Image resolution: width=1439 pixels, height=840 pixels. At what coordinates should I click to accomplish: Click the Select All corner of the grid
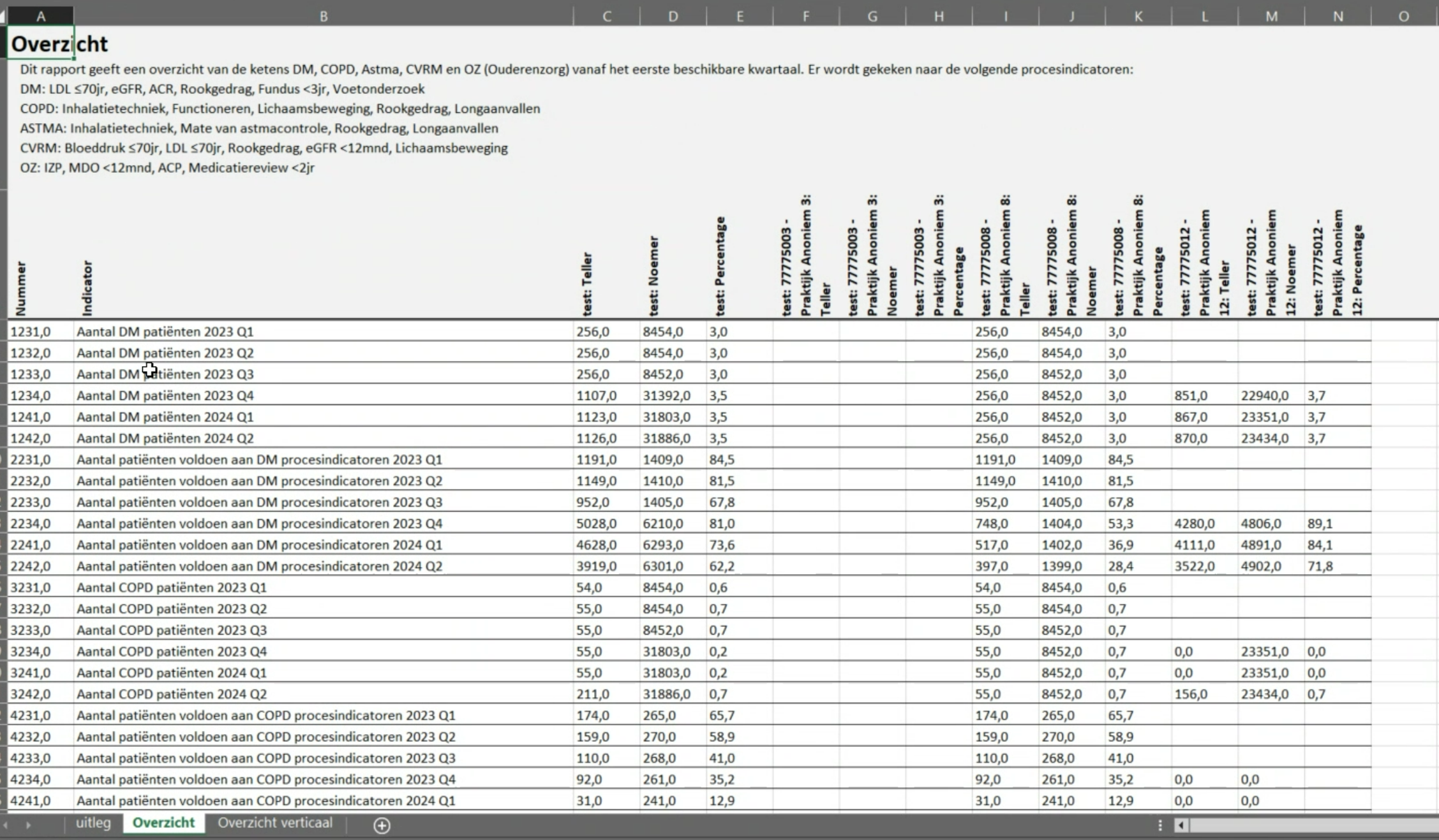[x=3, y=16]
